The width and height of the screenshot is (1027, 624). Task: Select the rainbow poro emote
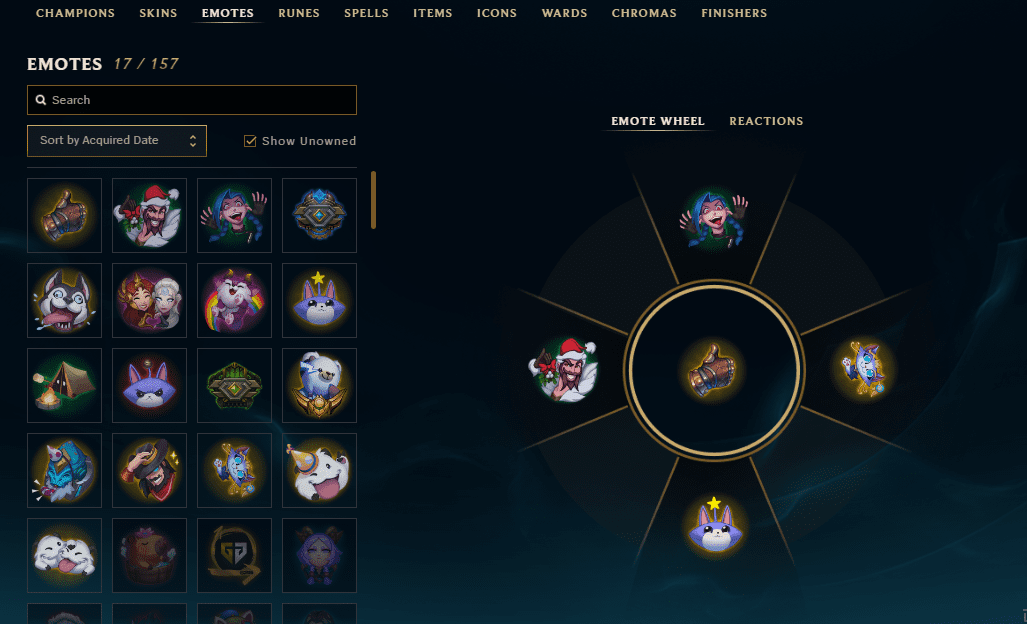(x=234, y=301)
